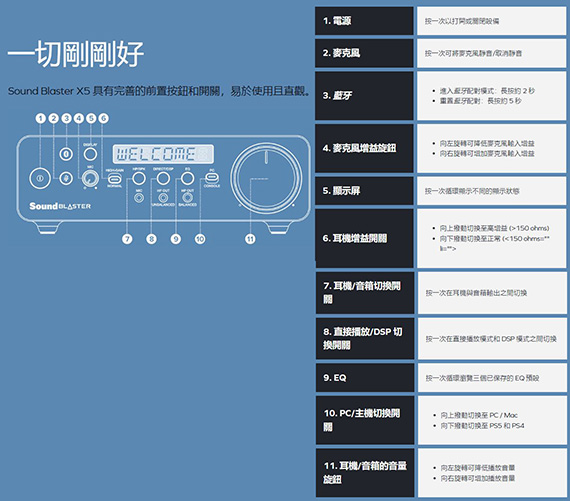570x501 pixels.
Task: Select the "1. 電源" label cell
Action: click(364, 21)
